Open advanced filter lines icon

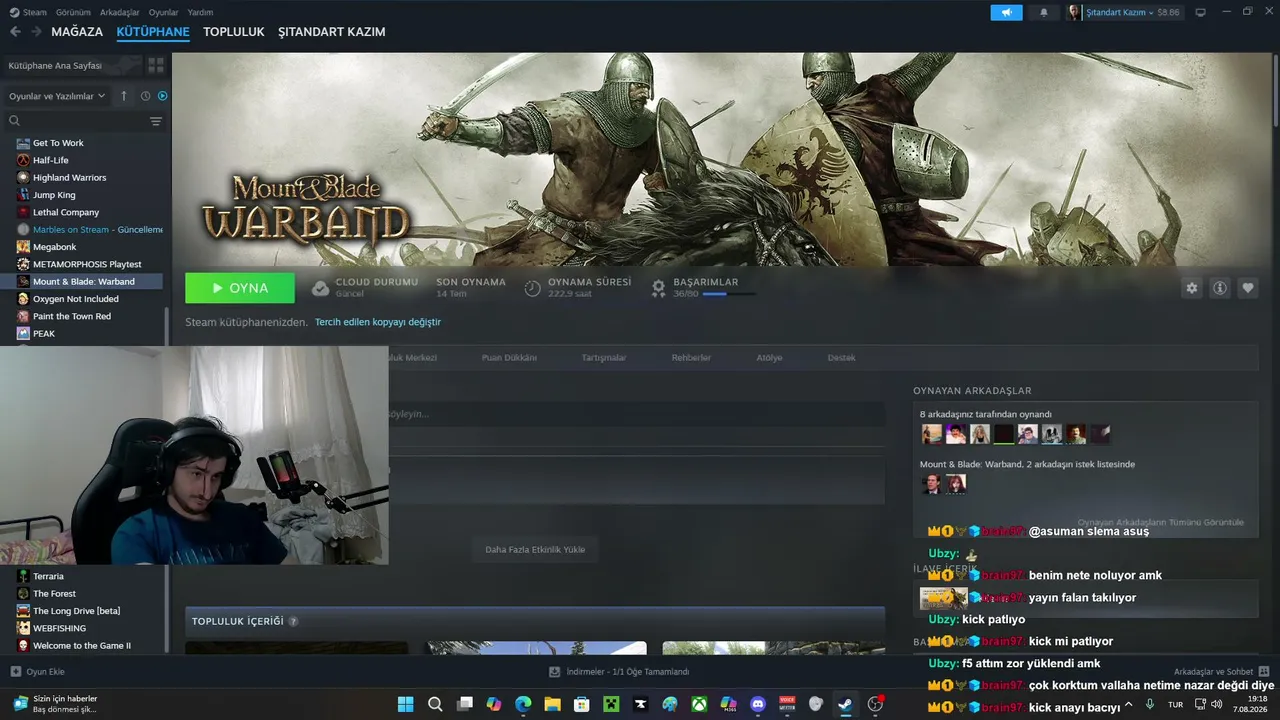[156, 121]
